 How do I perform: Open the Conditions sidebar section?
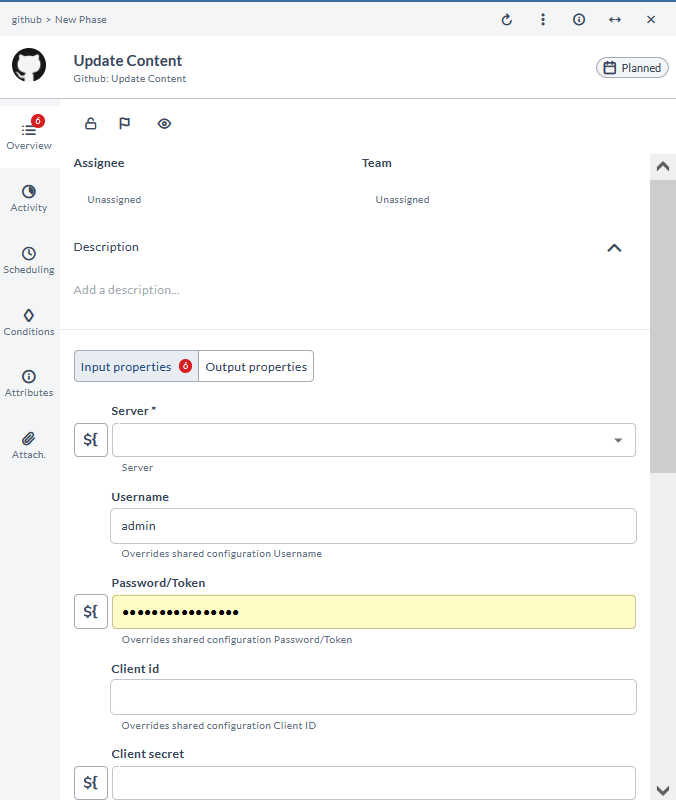click(x=29, y=322)
